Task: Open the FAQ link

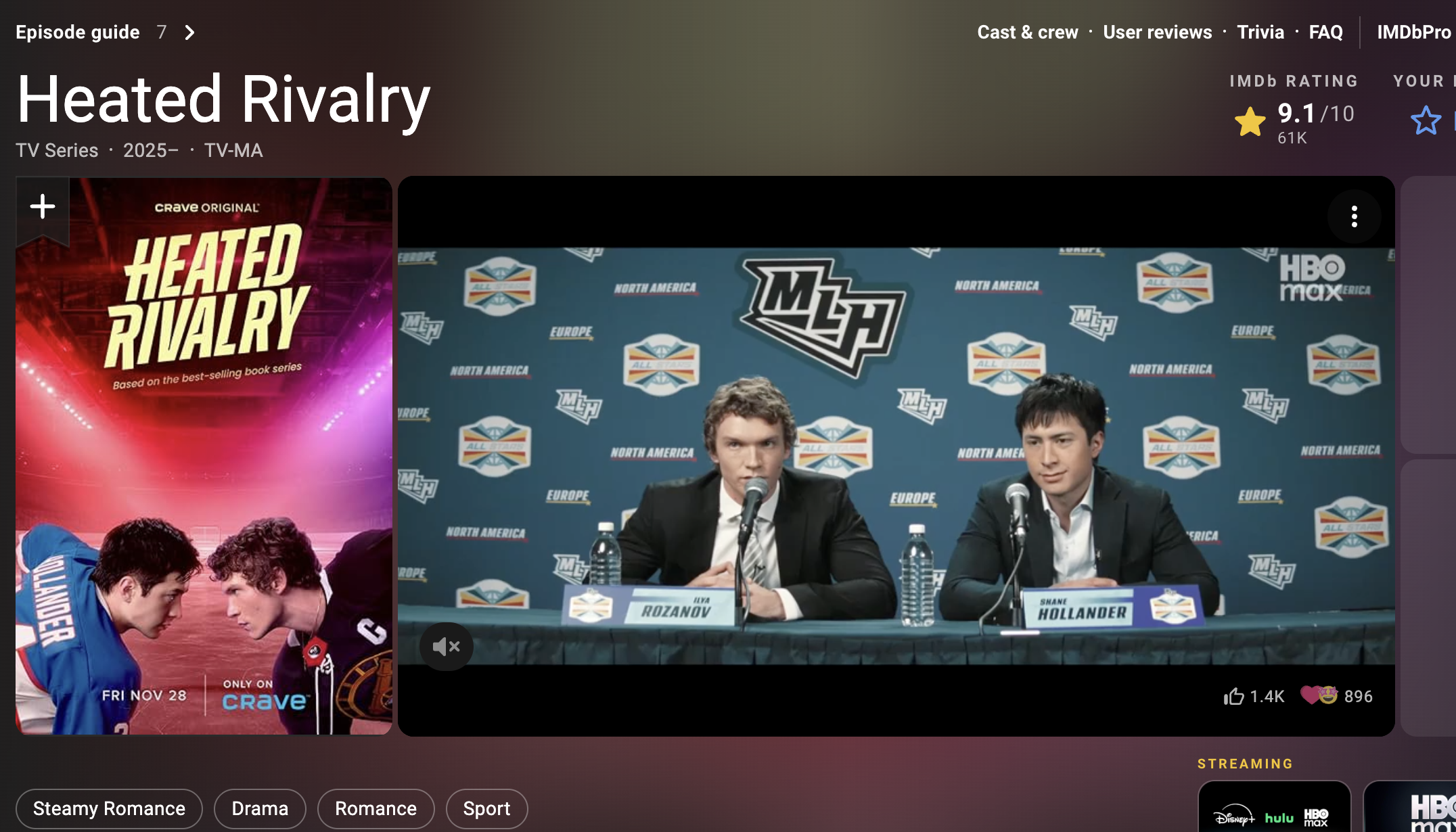Action: tap(1326, 32)
